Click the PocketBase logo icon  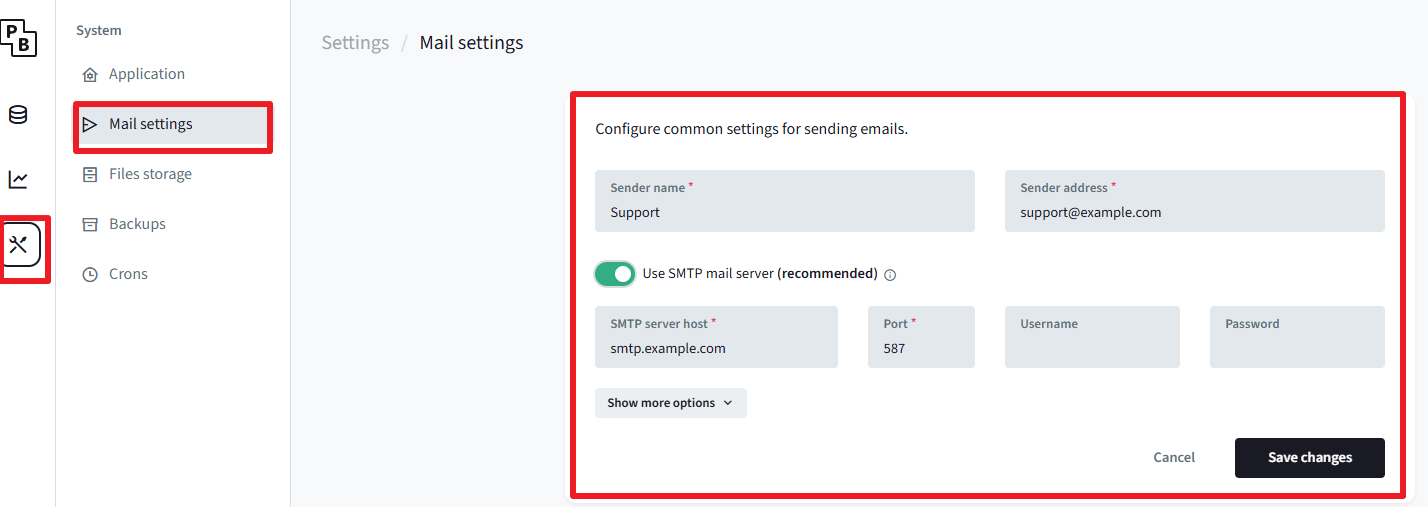click(18, 37)
